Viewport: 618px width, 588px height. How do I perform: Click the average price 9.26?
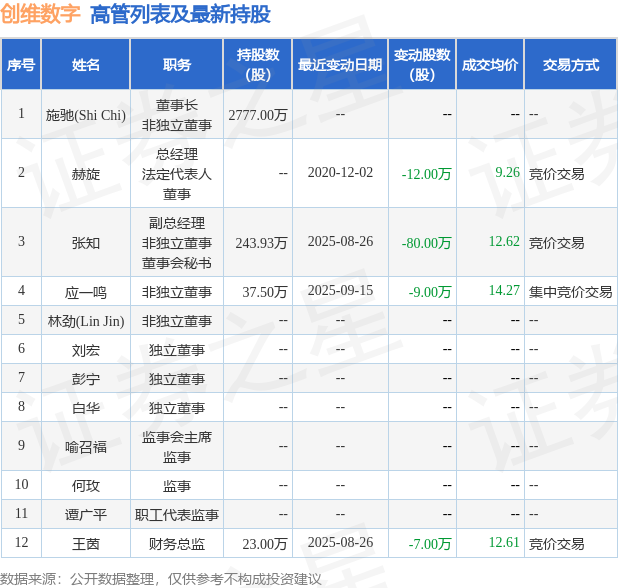point(507,172)
